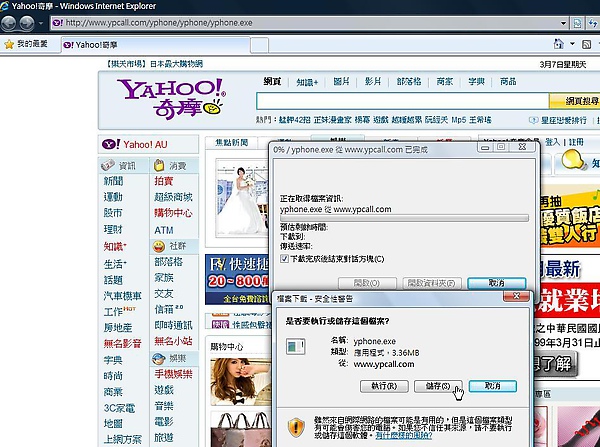This screenshot has height=447, width=600.
Task: Click the 登入 sign-in link
Action: point(552,142)
